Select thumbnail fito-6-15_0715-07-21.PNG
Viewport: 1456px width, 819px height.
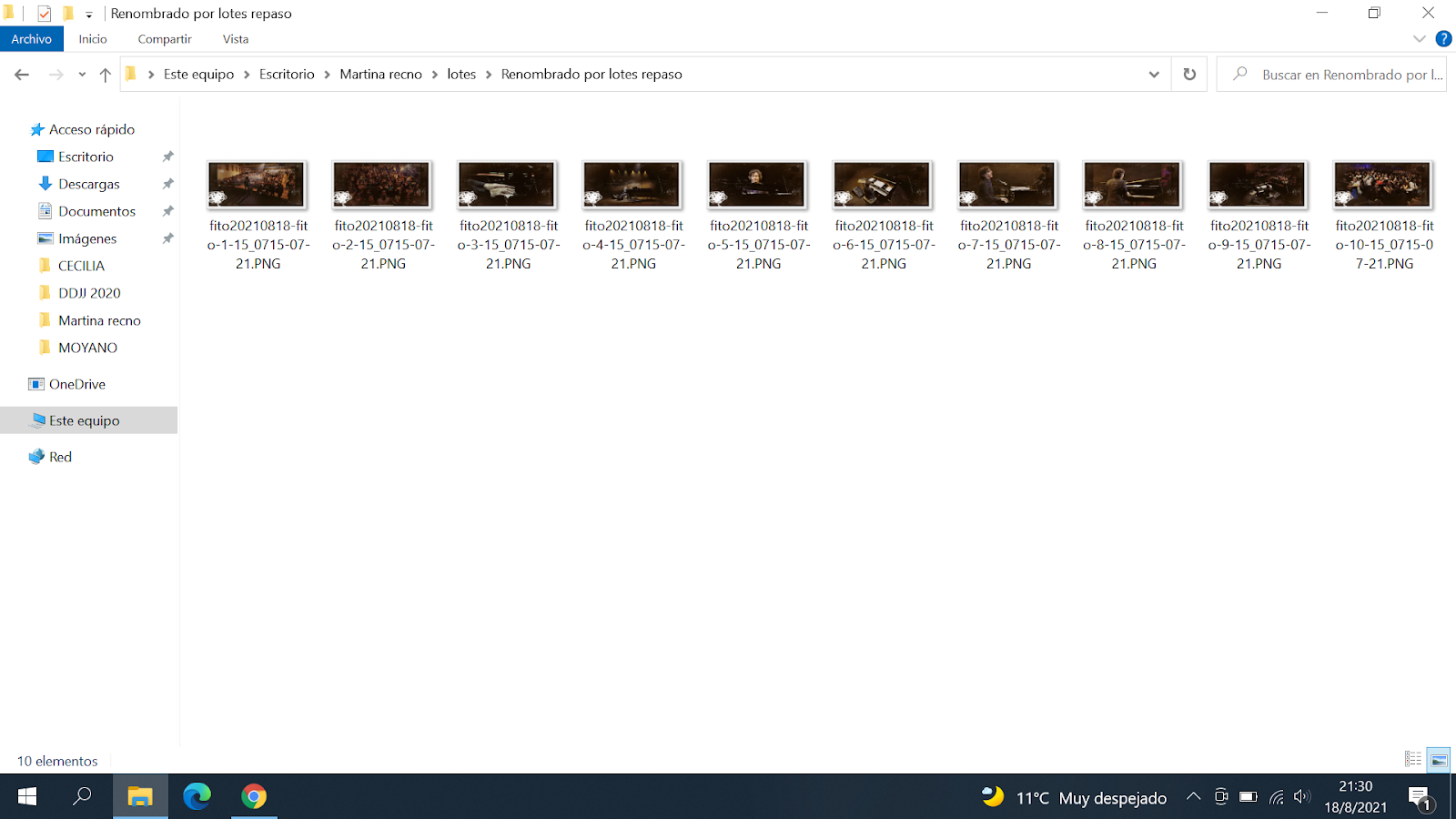pyautogui.click(x=882, y=185)
